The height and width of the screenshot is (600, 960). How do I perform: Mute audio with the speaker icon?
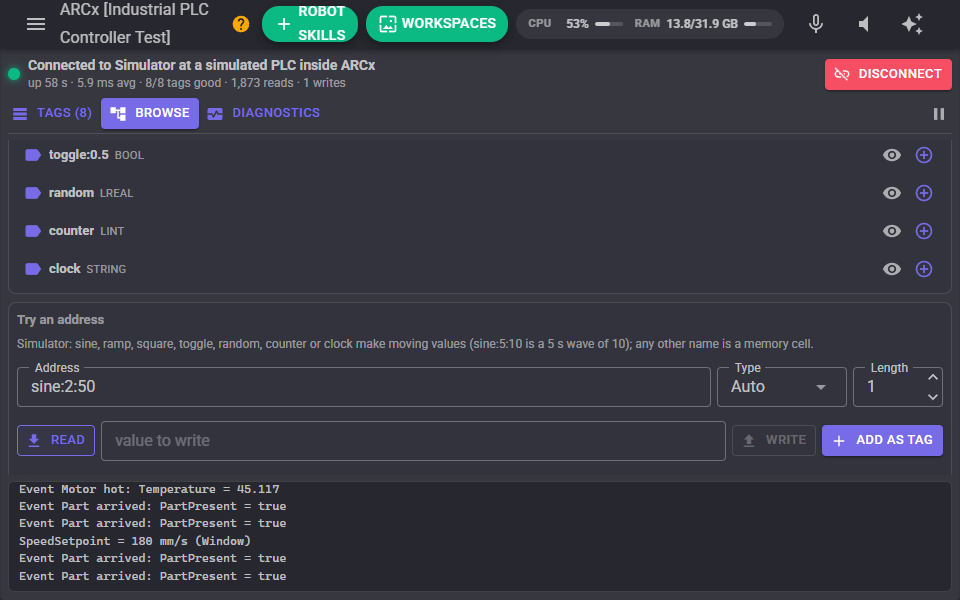864,24
